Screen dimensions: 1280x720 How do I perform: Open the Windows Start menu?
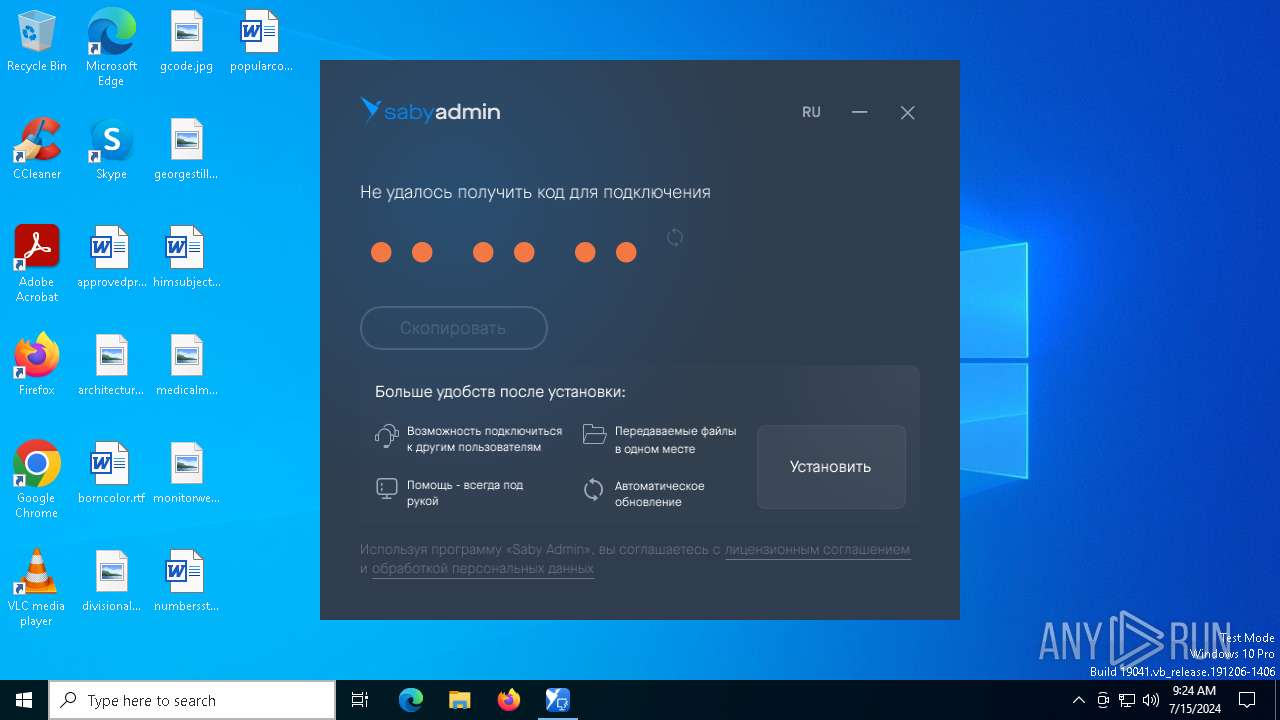[x=24, y=700]
